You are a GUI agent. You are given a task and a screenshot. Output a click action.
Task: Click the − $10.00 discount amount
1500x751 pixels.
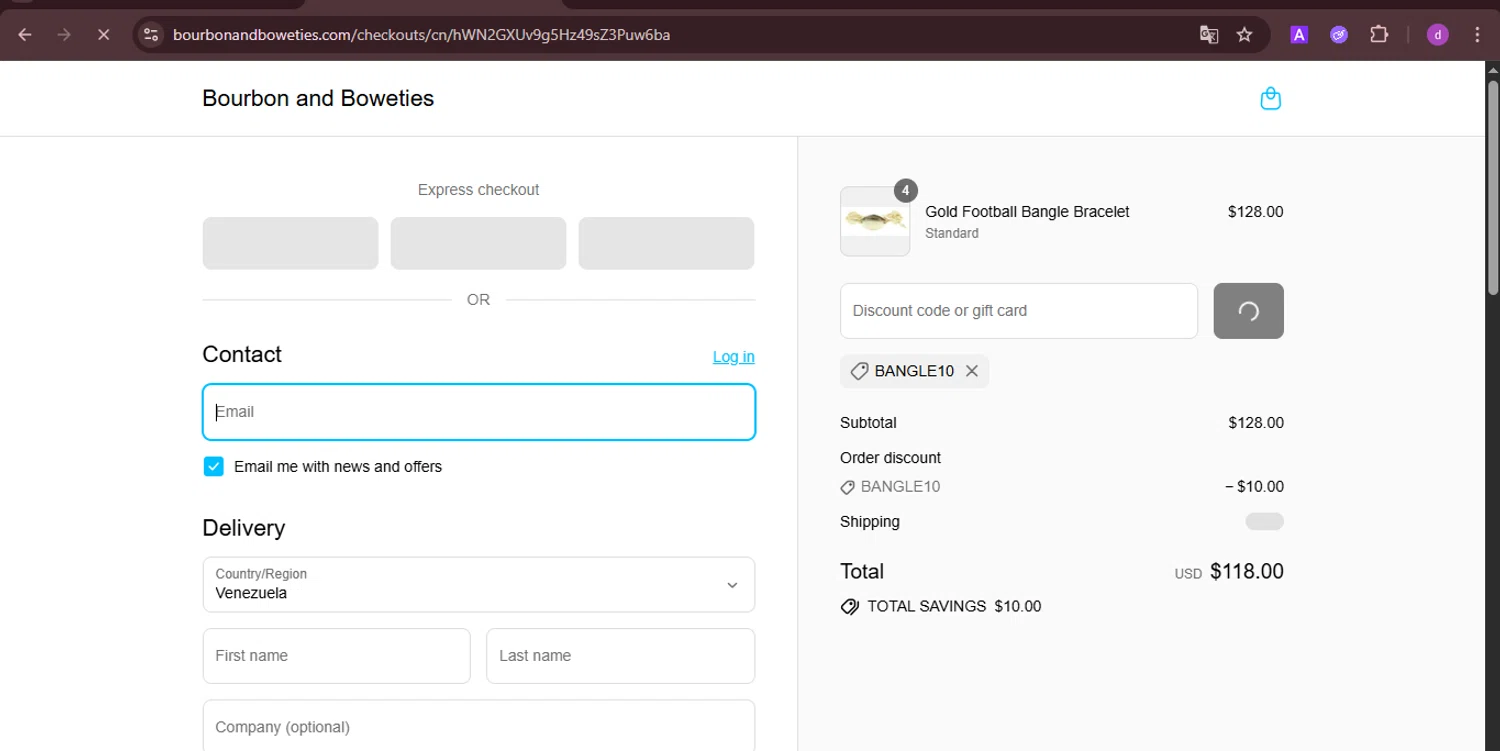[x=1254, y=487]
